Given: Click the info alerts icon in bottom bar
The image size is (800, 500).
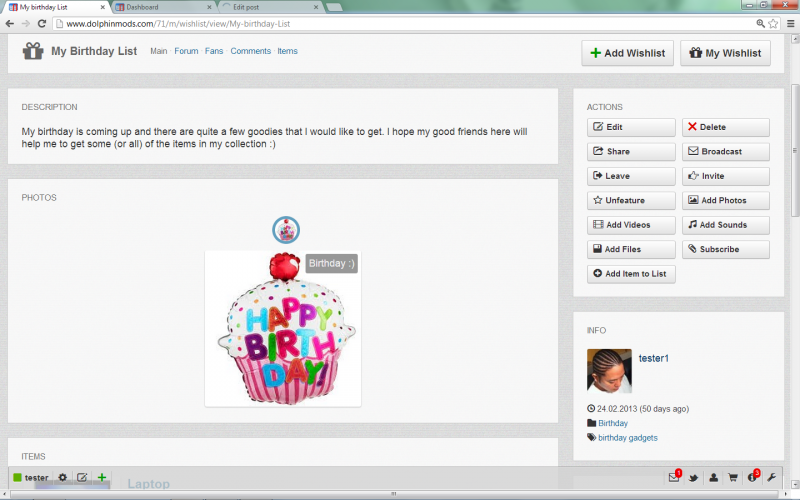Looking at the screenshot, I should tap(752, 478).
